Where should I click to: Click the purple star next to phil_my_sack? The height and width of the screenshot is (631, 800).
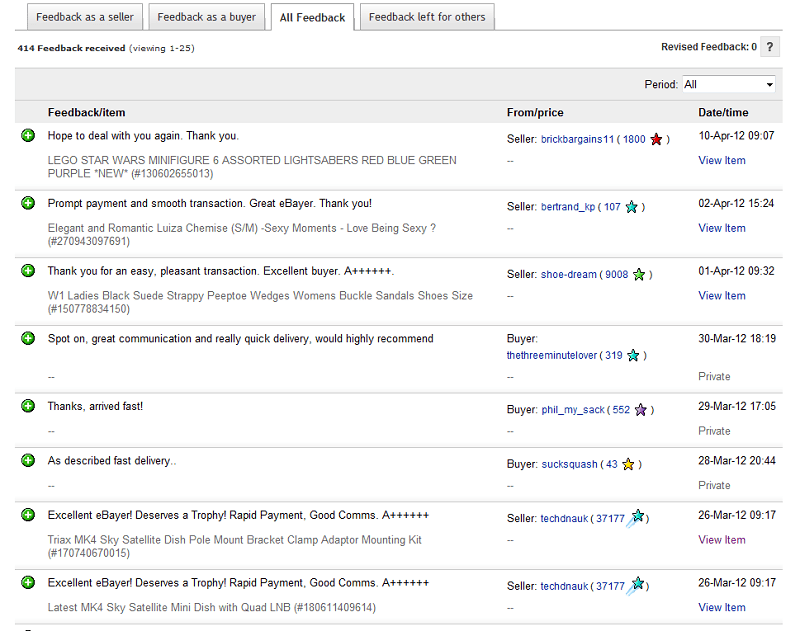pyautogui.click(x=641, y=409)
